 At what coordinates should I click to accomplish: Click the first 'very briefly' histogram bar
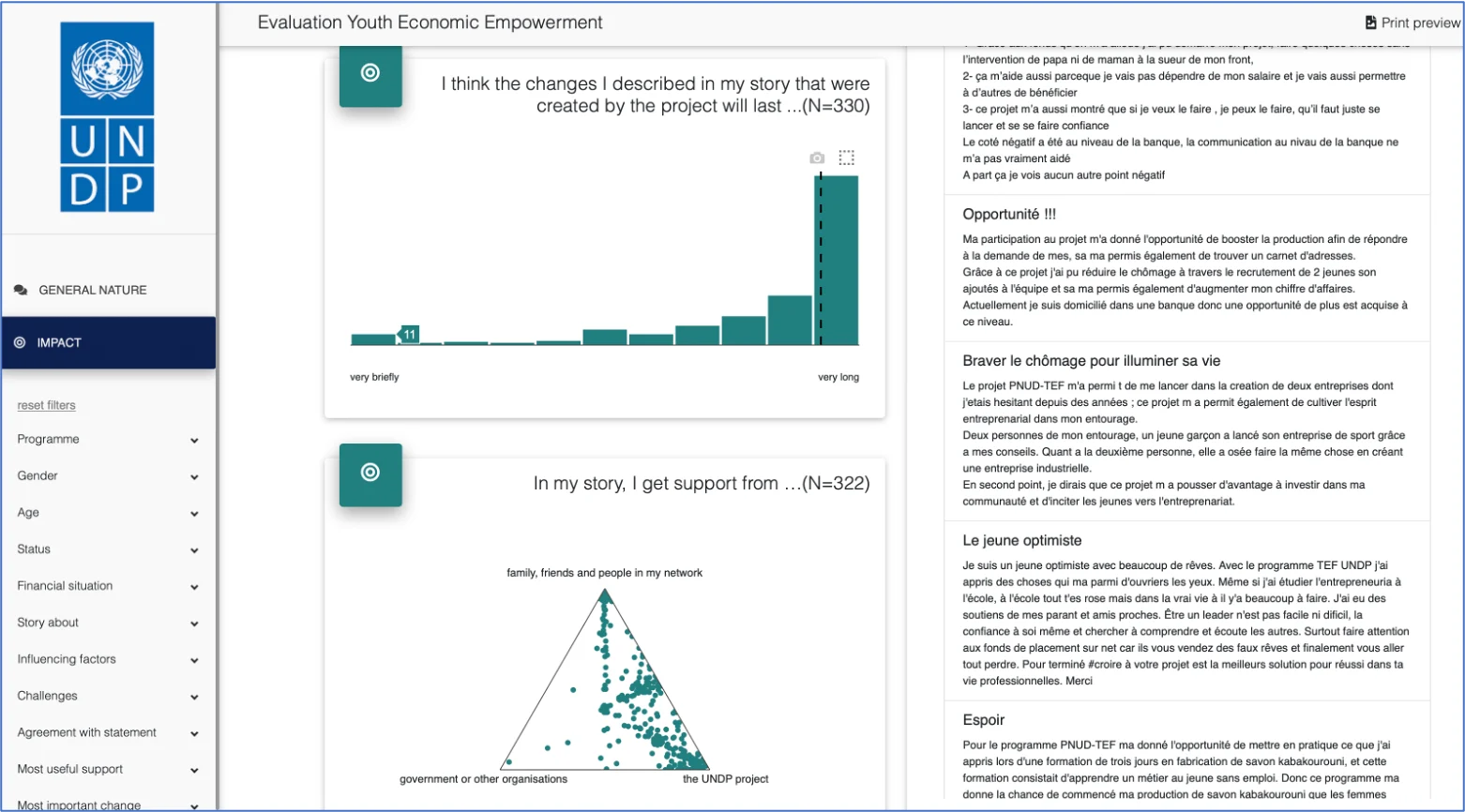click(x=373, y=339)
